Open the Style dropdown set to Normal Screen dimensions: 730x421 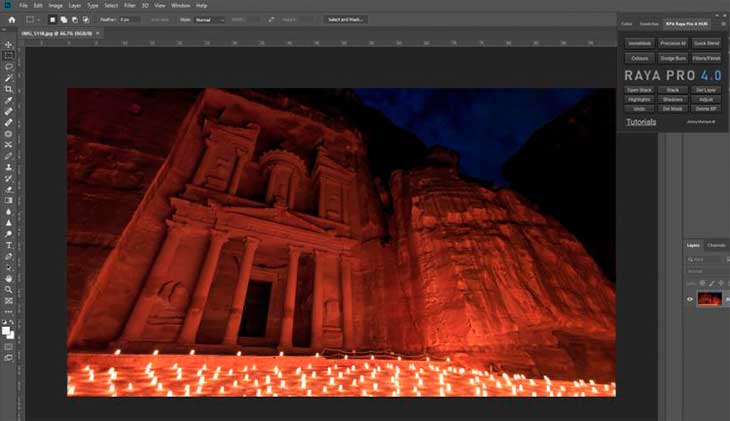210,20
